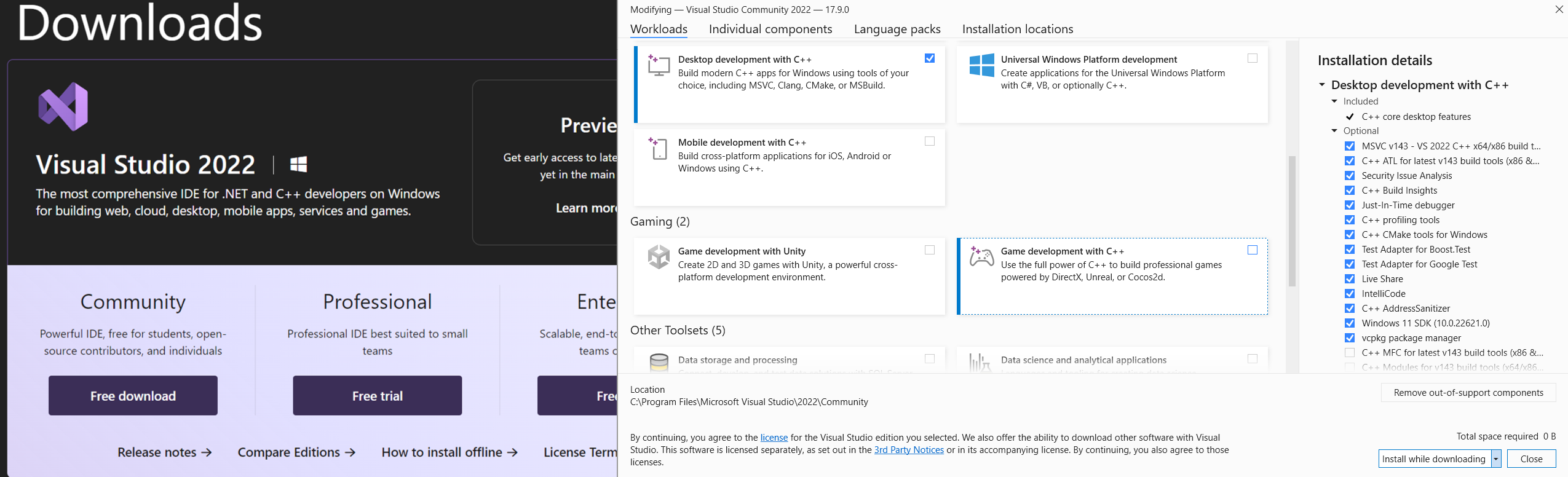Screen dimensions: 1568x477
Task: Select the Game development with C++ card
Action: 1112,276
